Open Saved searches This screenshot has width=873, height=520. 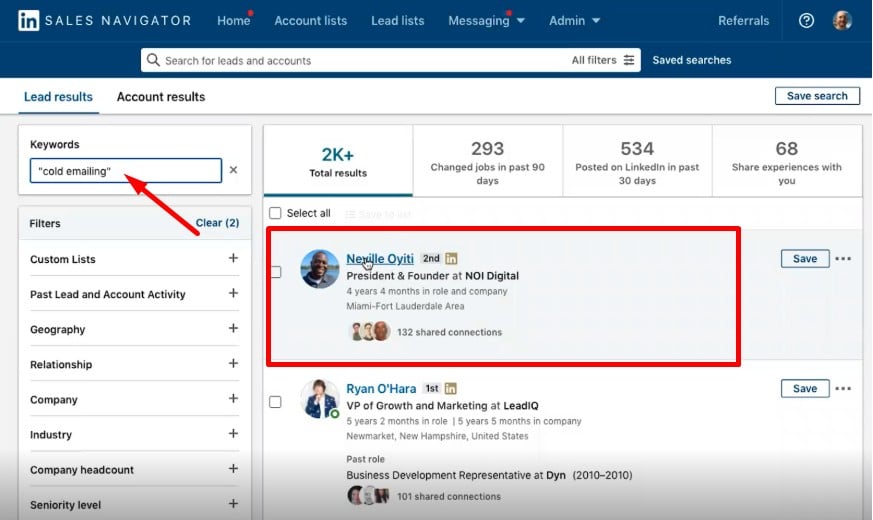tap(691, 60)
